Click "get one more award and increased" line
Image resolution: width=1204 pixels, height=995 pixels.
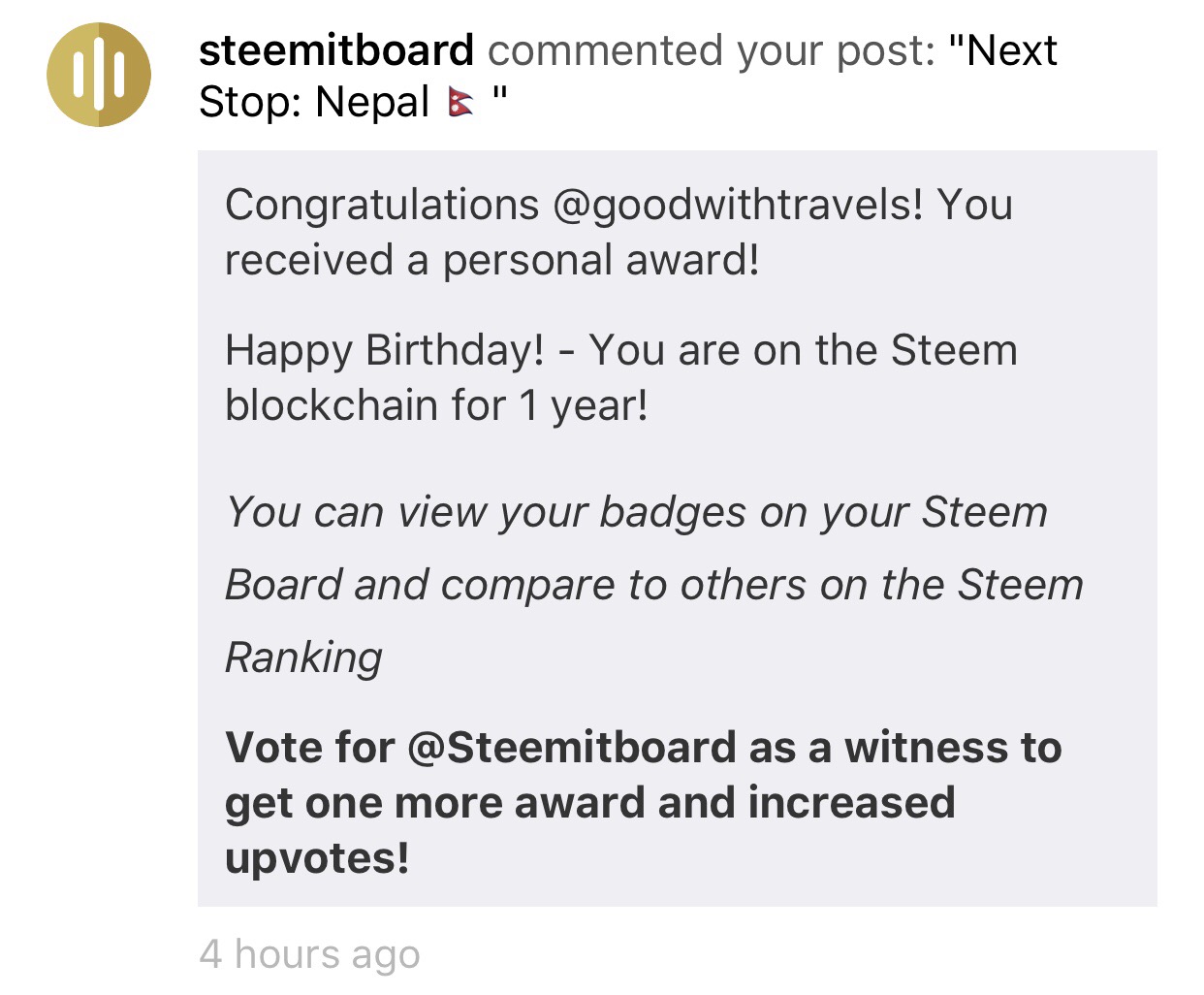(x=589, y=803)
